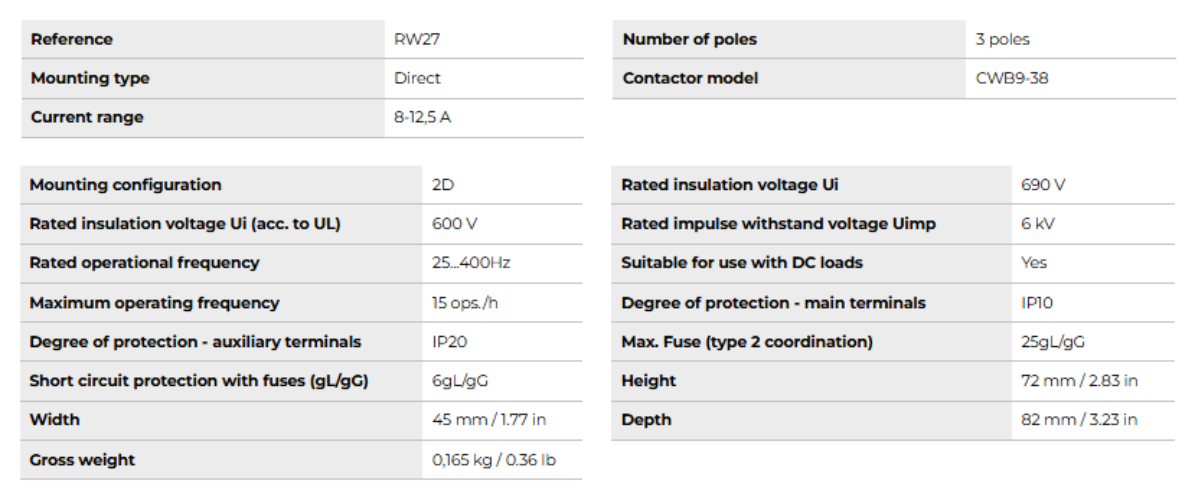1195x500 pixels.
Task: Click the Rated operational frequency label
Action: (145, 263)
